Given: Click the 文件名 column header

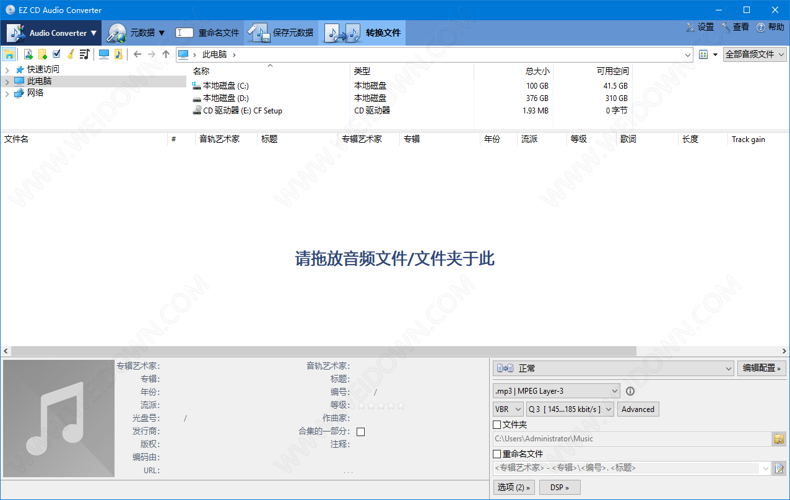Looking at the screenshot, I should click(16, 139).
